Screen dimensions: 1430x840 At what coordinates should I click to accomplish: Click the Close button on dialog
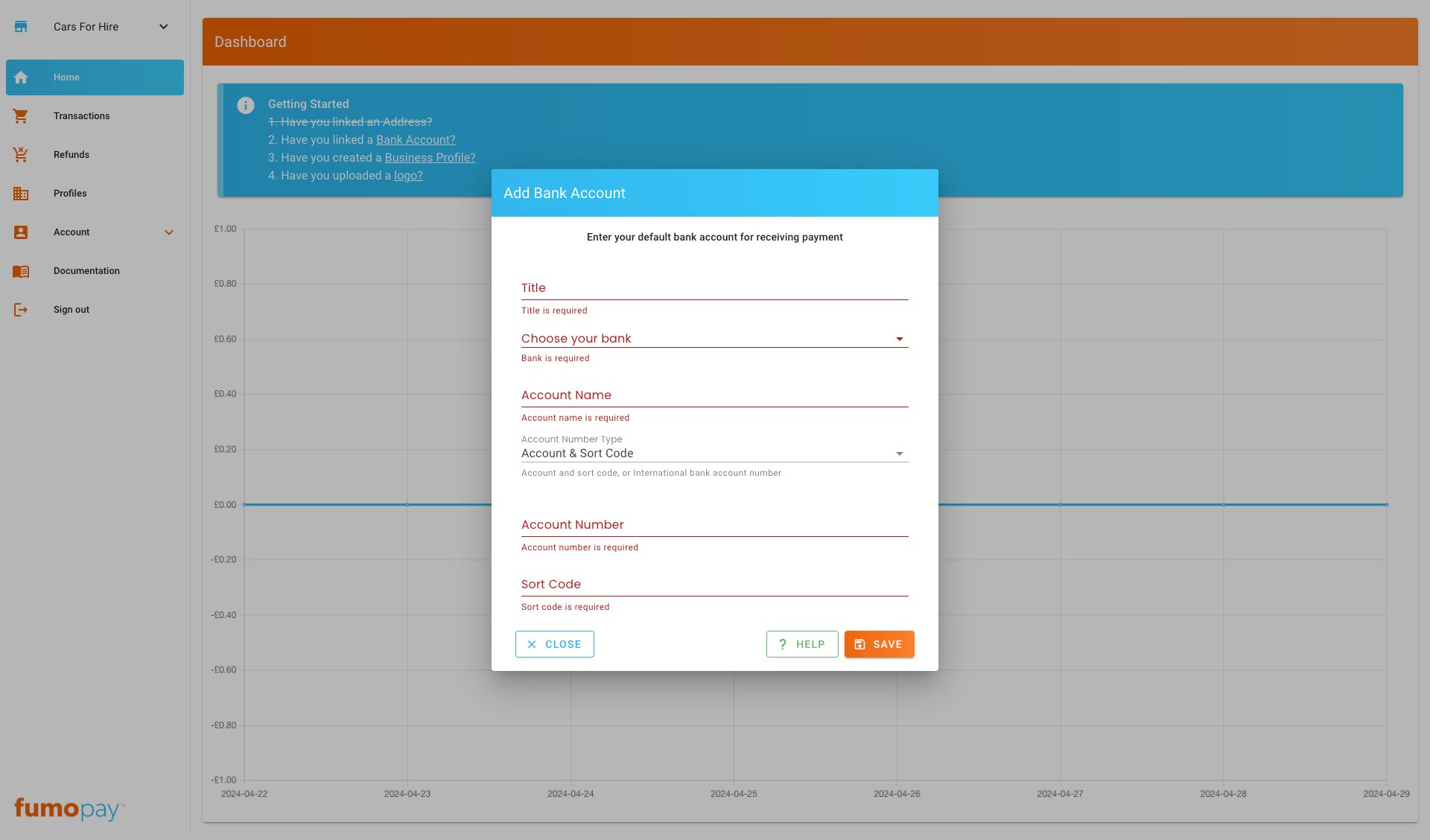555,644
